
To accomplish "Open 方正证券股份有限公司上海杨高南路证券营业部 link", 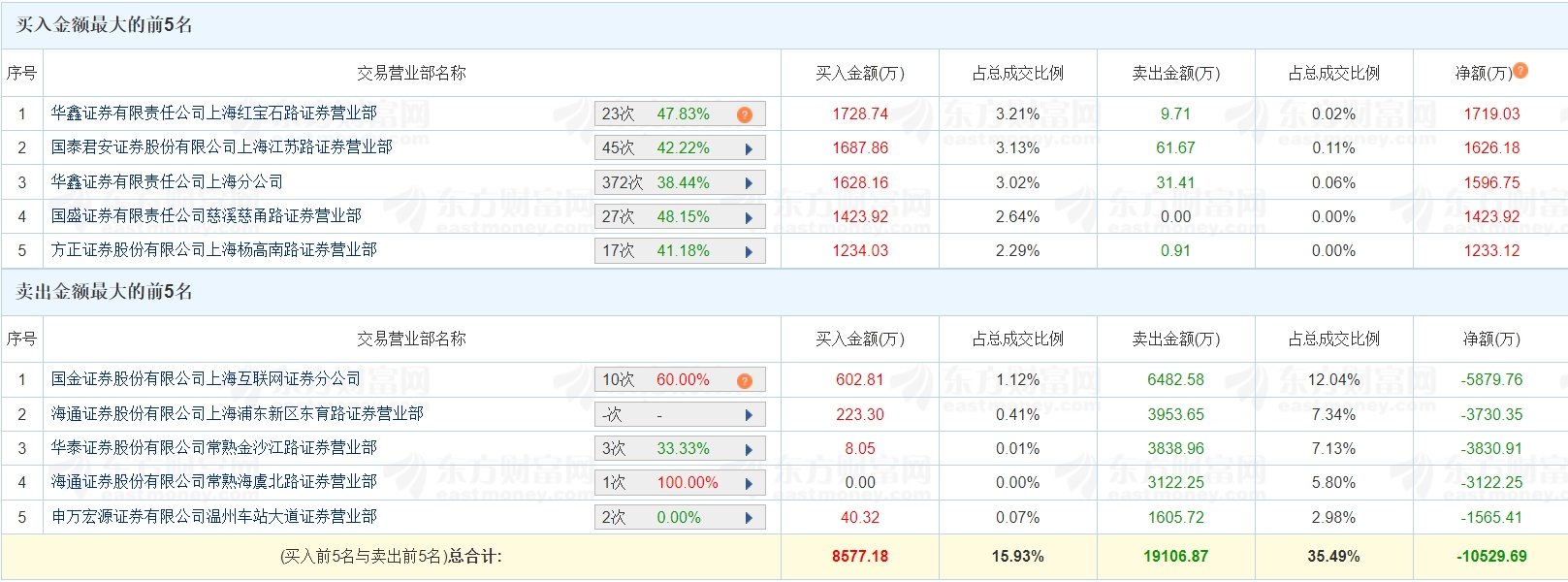I will (x=214, y=249).
